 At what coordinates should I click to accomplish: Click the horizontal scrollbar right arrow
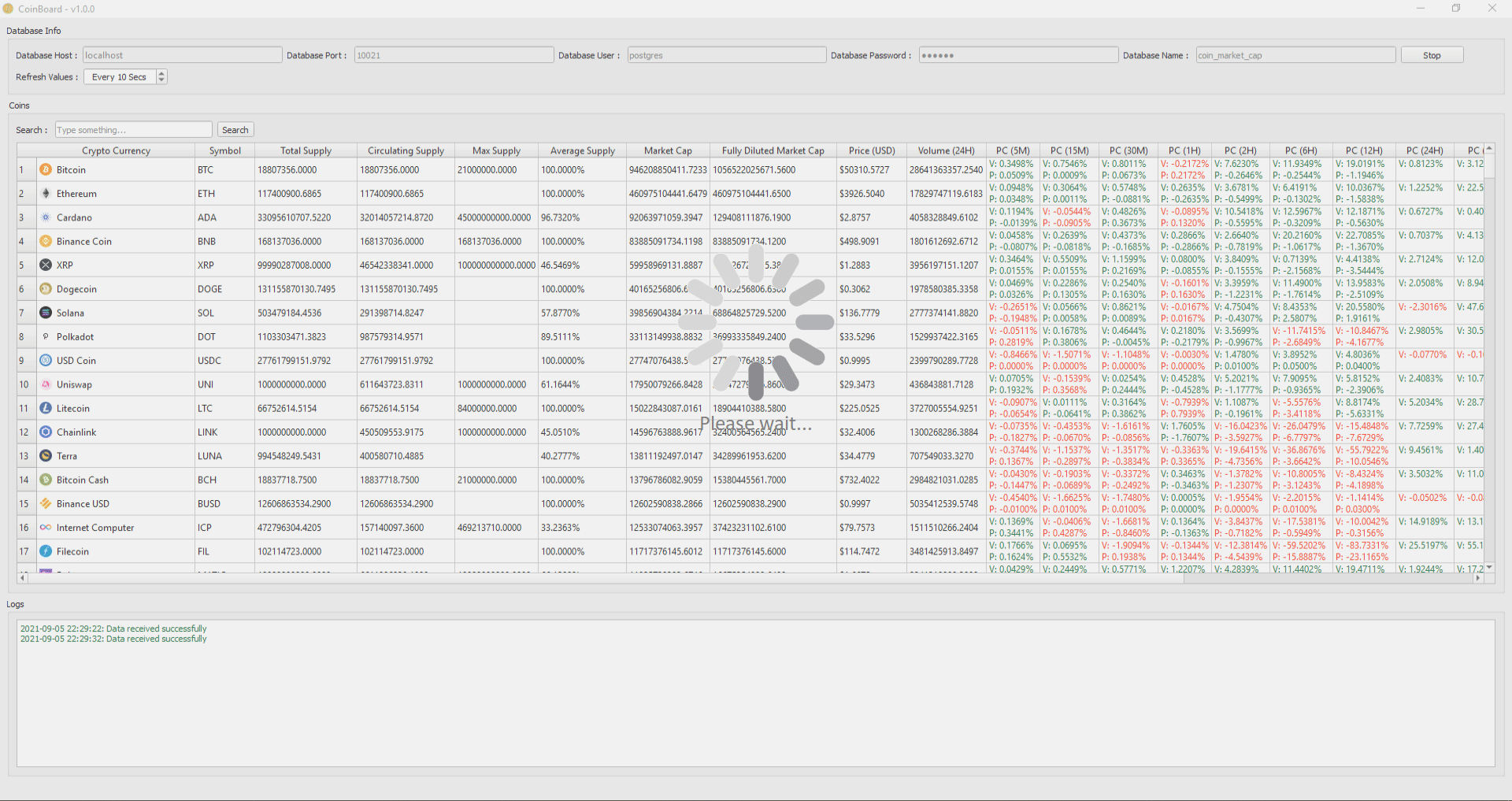click(1477, 578)
